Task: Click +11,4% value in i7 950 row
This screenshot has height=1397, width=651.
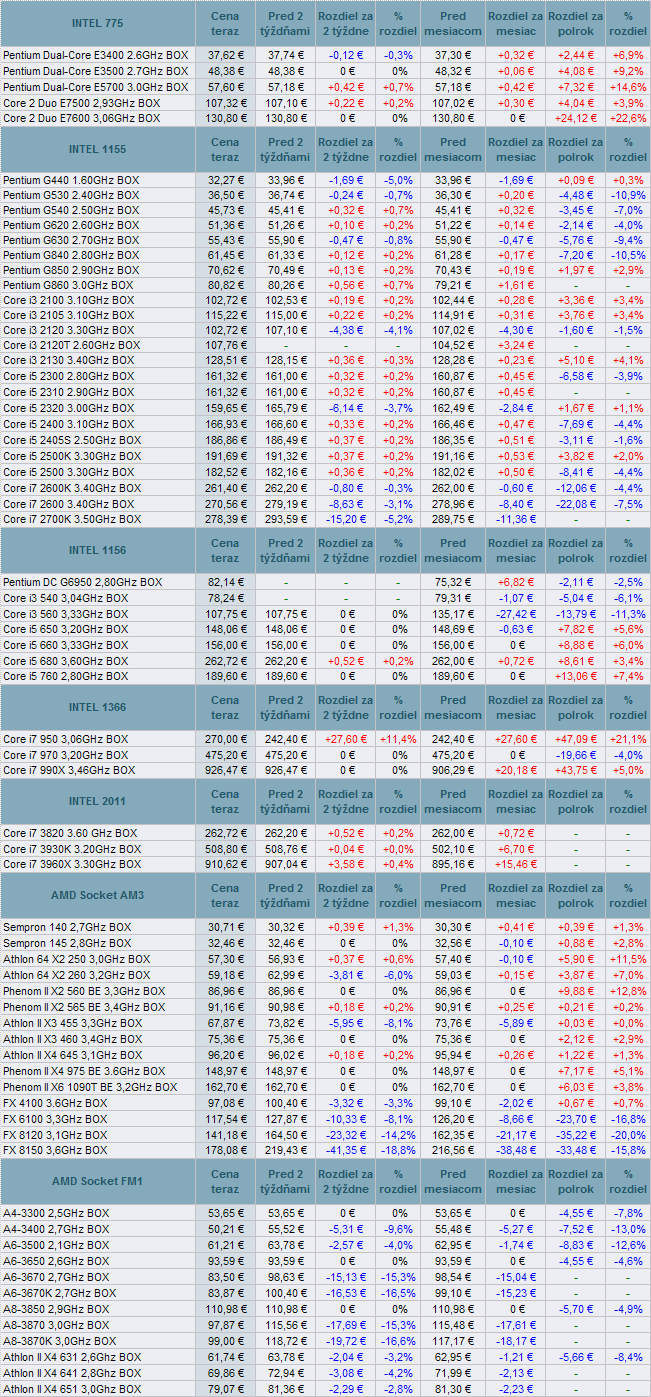Action: pos(398,739)
